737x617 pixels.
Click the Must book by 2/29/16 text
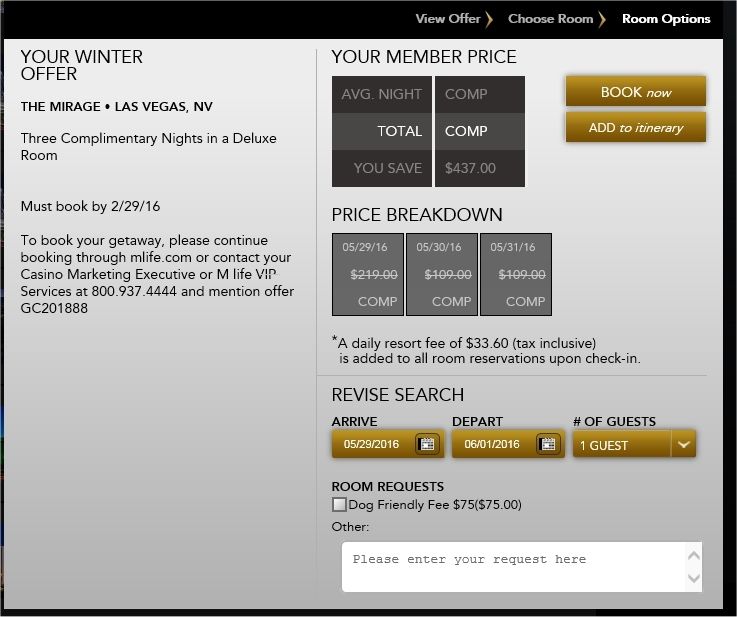(x=90, y=206)
